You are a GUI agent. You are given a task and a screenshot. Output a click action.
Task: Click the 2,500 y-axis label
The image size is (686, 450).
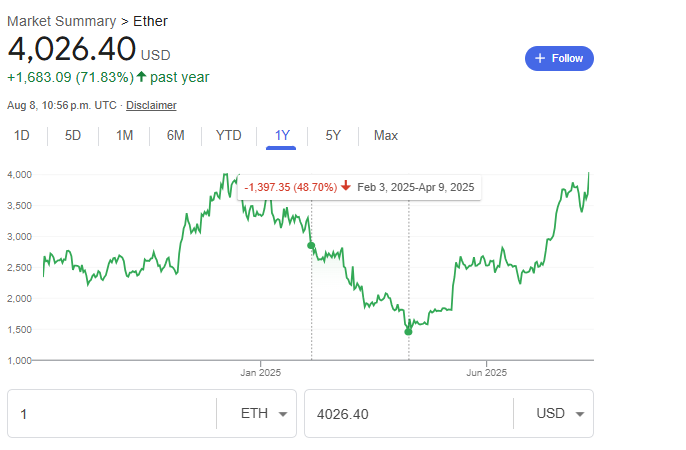tap(20, 268)
